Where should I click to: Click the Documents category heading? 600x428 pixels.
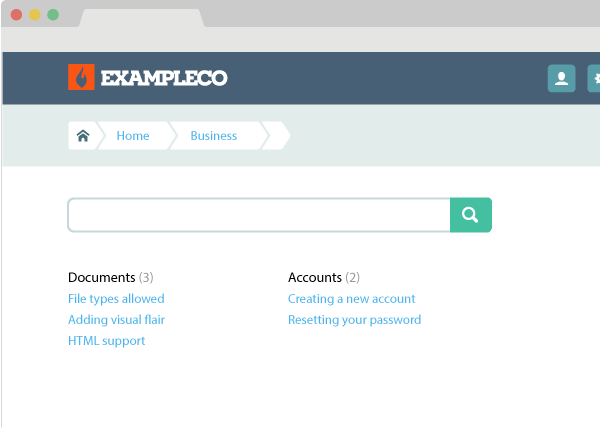[101, 277]
